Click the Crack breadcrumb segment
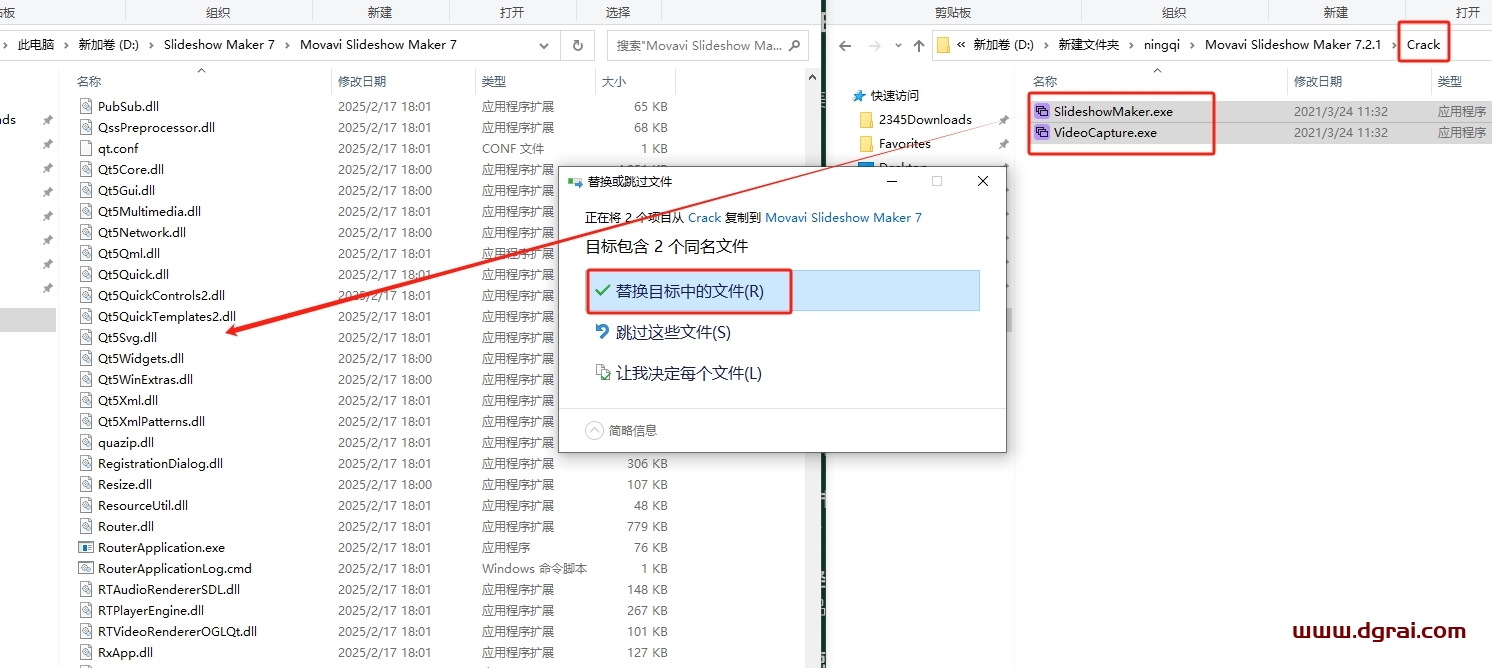1492x668 pixels. coord(1423,45)
